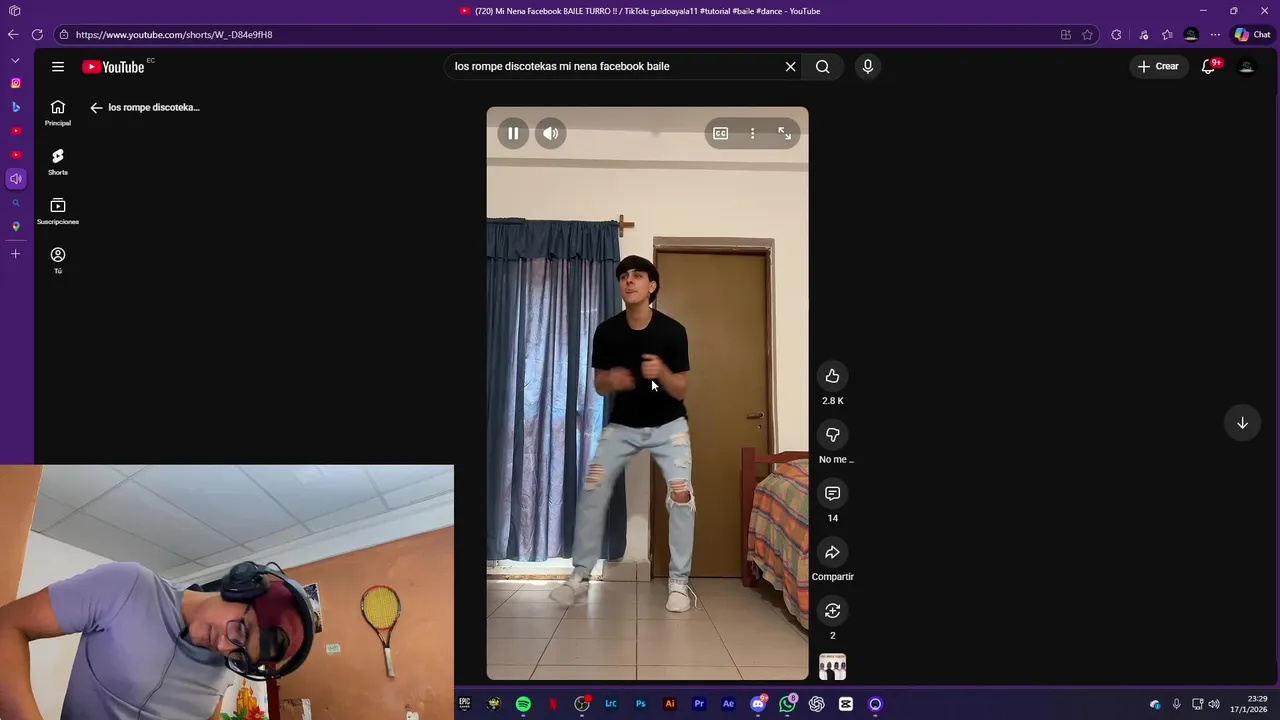Screen dimensions: 1280x720
Task: Switch to the Instagram sidebar tab
Action: pyautogui.click(x=15, y=83)
